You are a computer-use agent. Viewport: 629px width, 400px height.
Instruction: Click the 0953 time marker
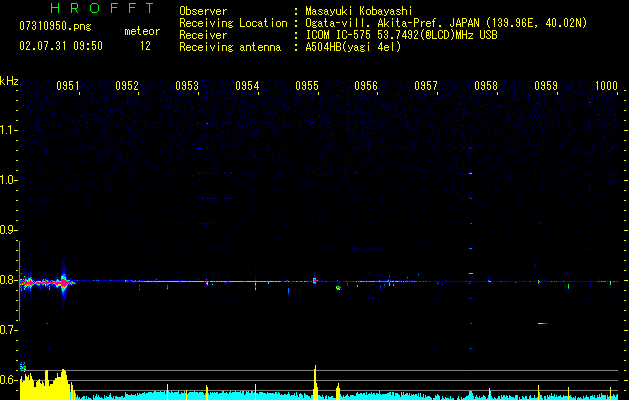pyautogui.click(x=187, y=86)
